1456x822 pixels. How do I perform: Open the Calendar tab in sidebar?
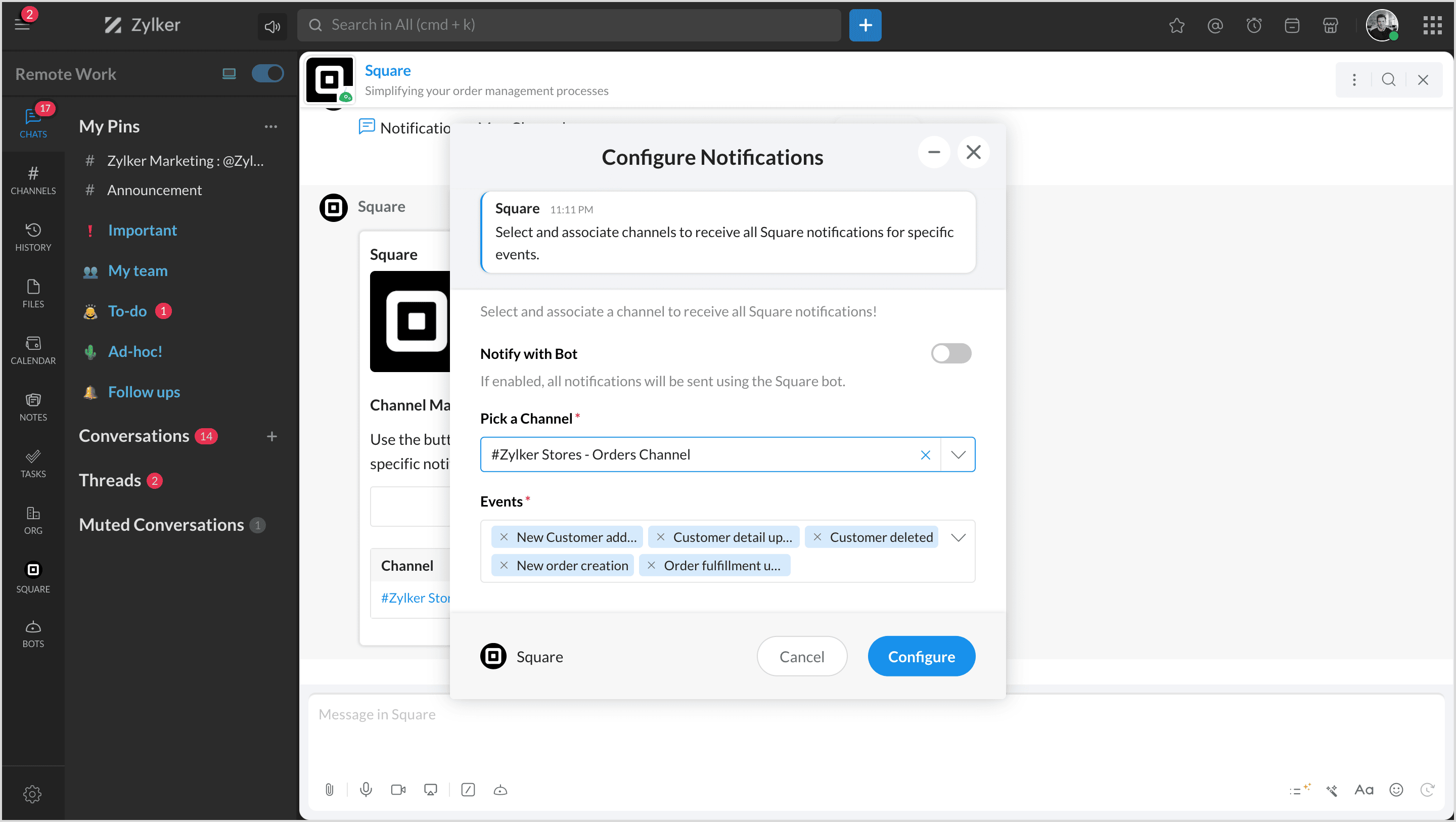pos(33,349)
